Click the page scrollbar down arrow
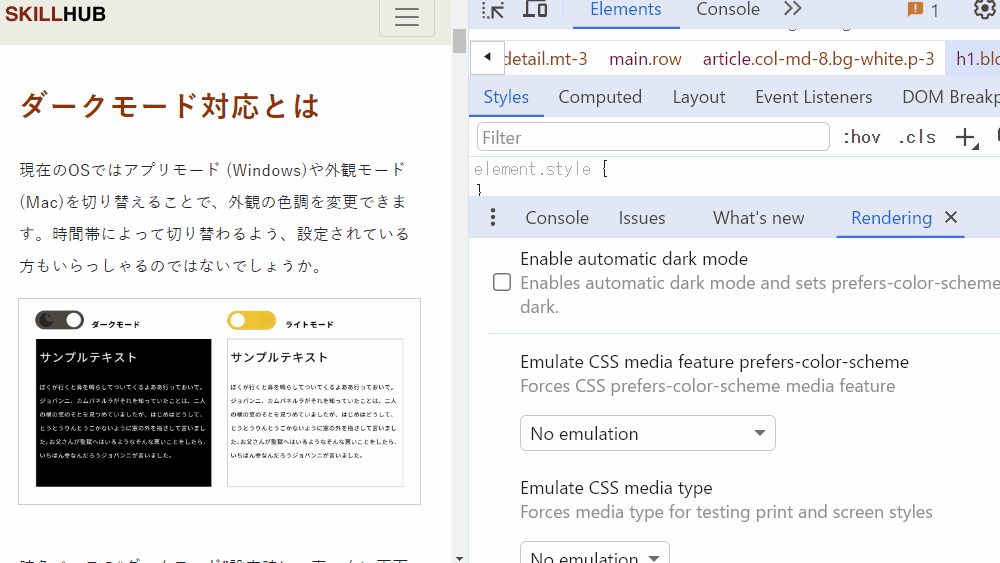This screenshot has width=1000, height=563. (459, 558)
